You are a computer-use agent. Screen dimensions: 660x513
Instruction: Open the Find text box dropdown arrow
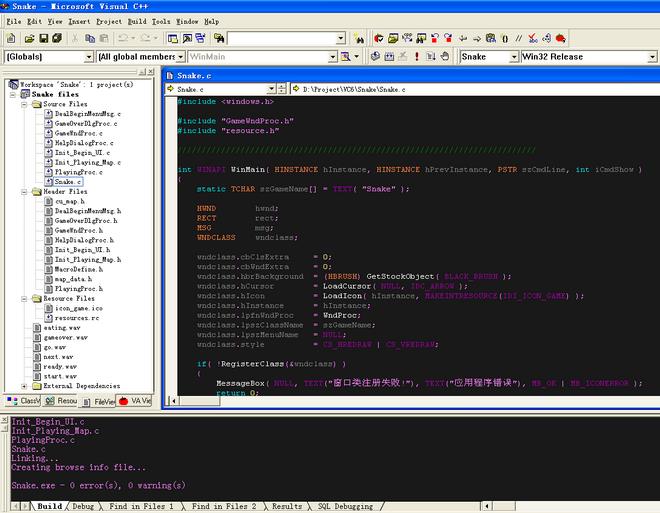click(341, 39)
